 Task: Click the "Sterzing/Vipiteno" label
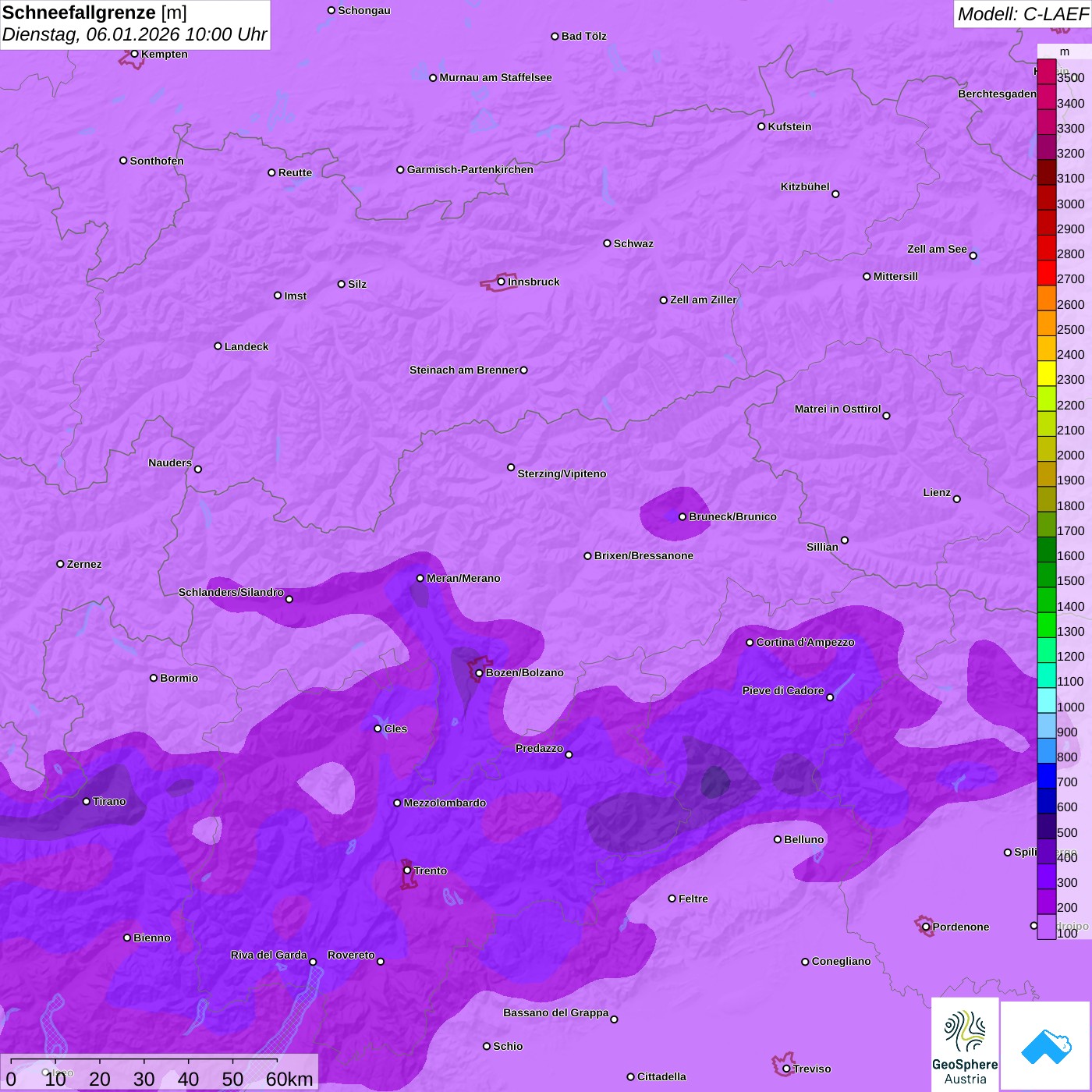562,473
